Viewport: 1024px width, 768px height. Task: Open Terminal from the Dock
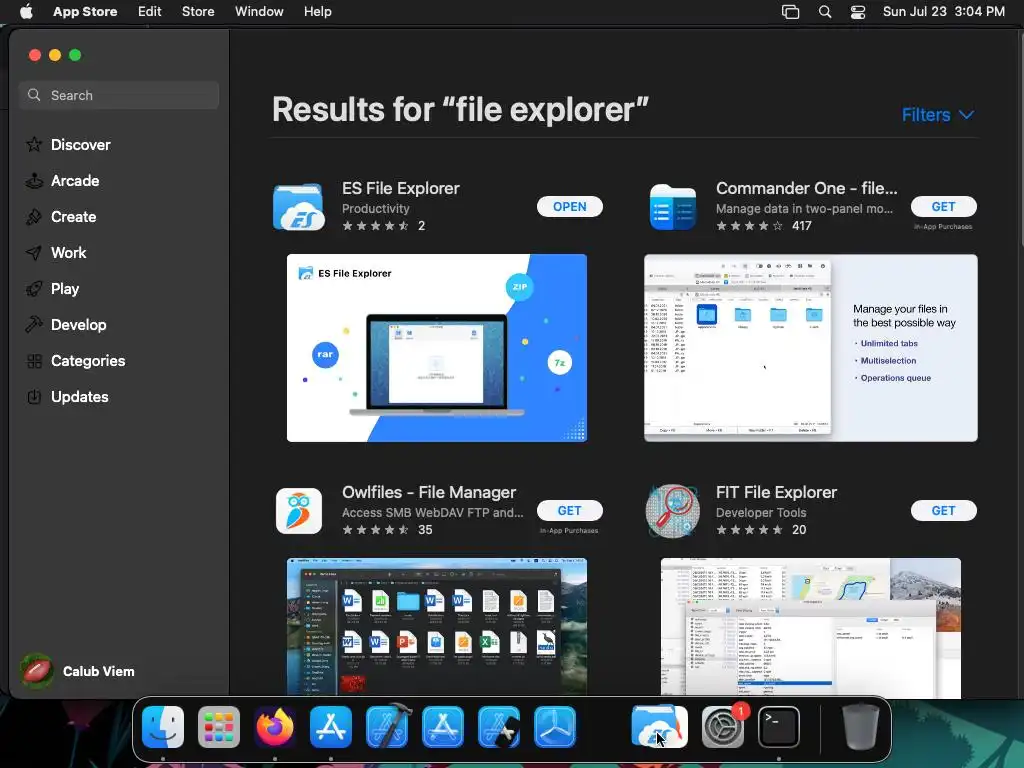tap(779, 727)
